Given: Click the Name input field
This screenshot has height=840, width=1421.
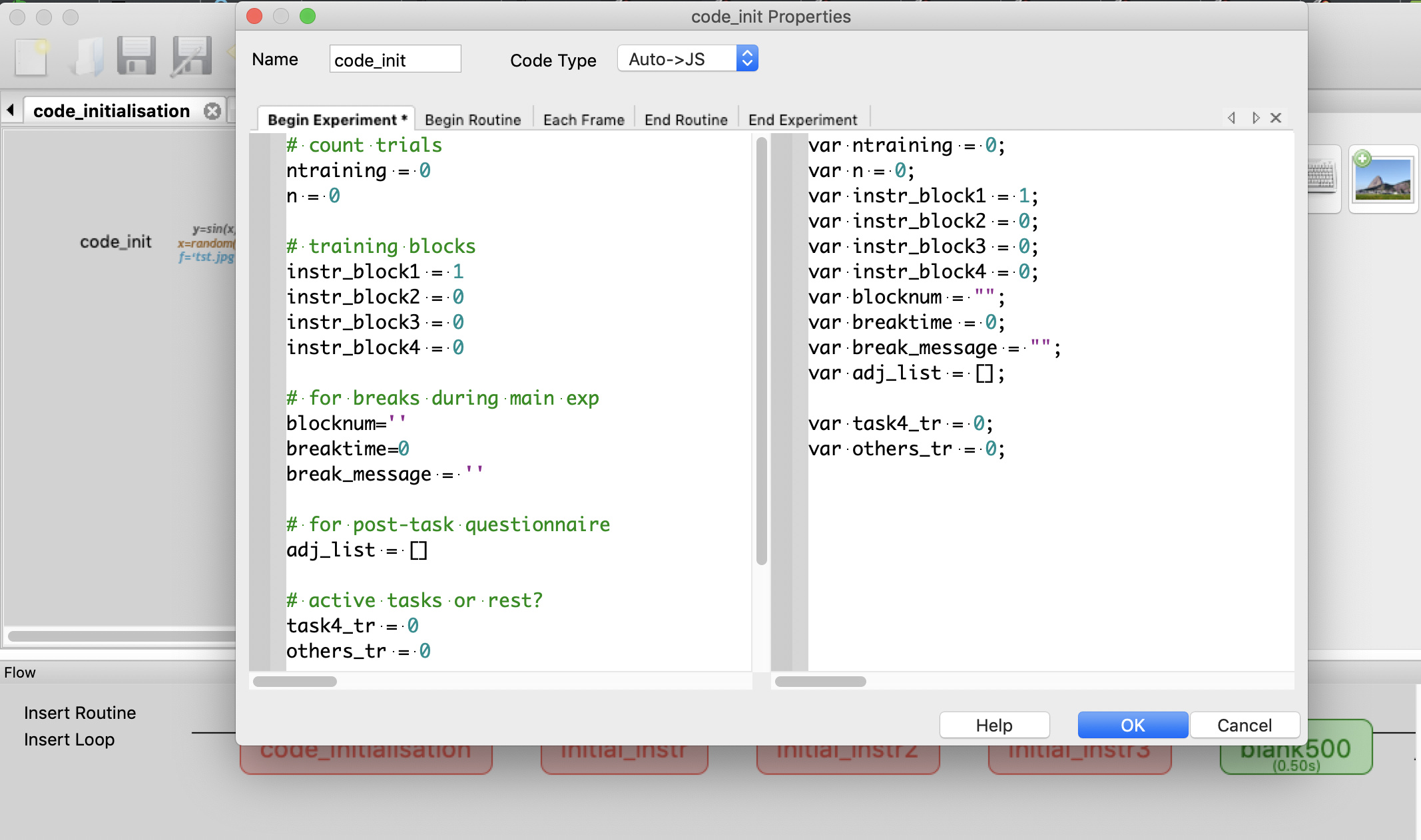Looking at the screenshot, I should [395, 60].
